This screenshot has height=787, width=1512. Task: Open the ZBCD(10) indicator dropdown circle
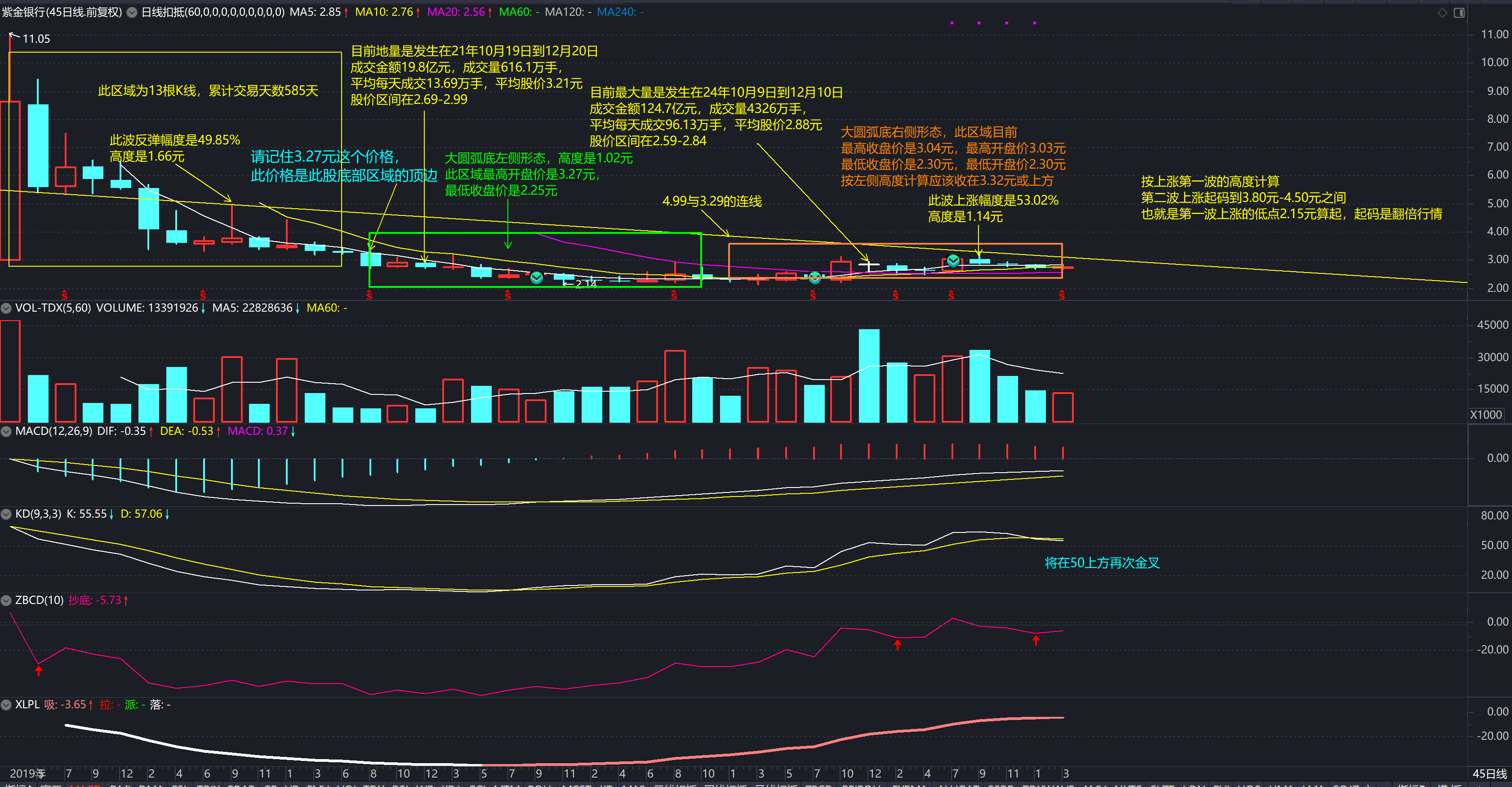coord(6,600)
